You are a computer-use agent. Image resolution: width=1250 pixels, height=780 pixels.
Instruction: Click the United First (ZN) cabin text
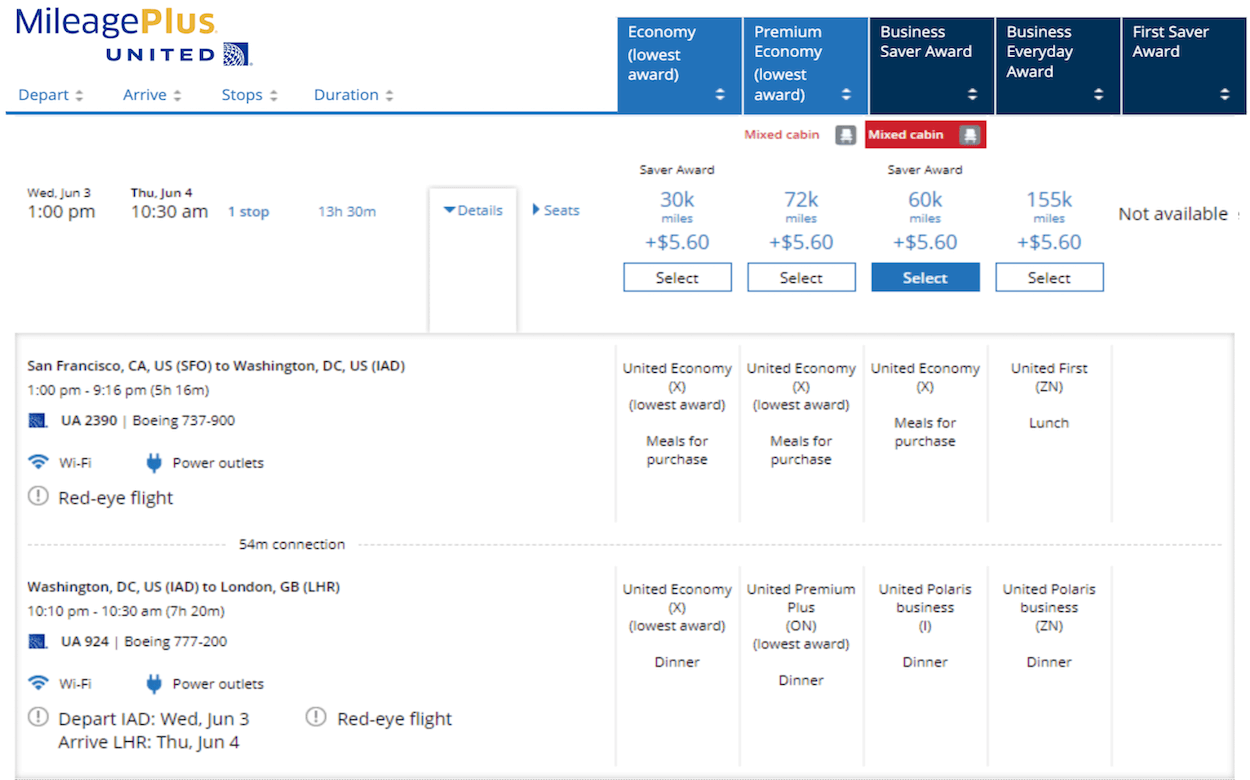tap(1049, 377)
